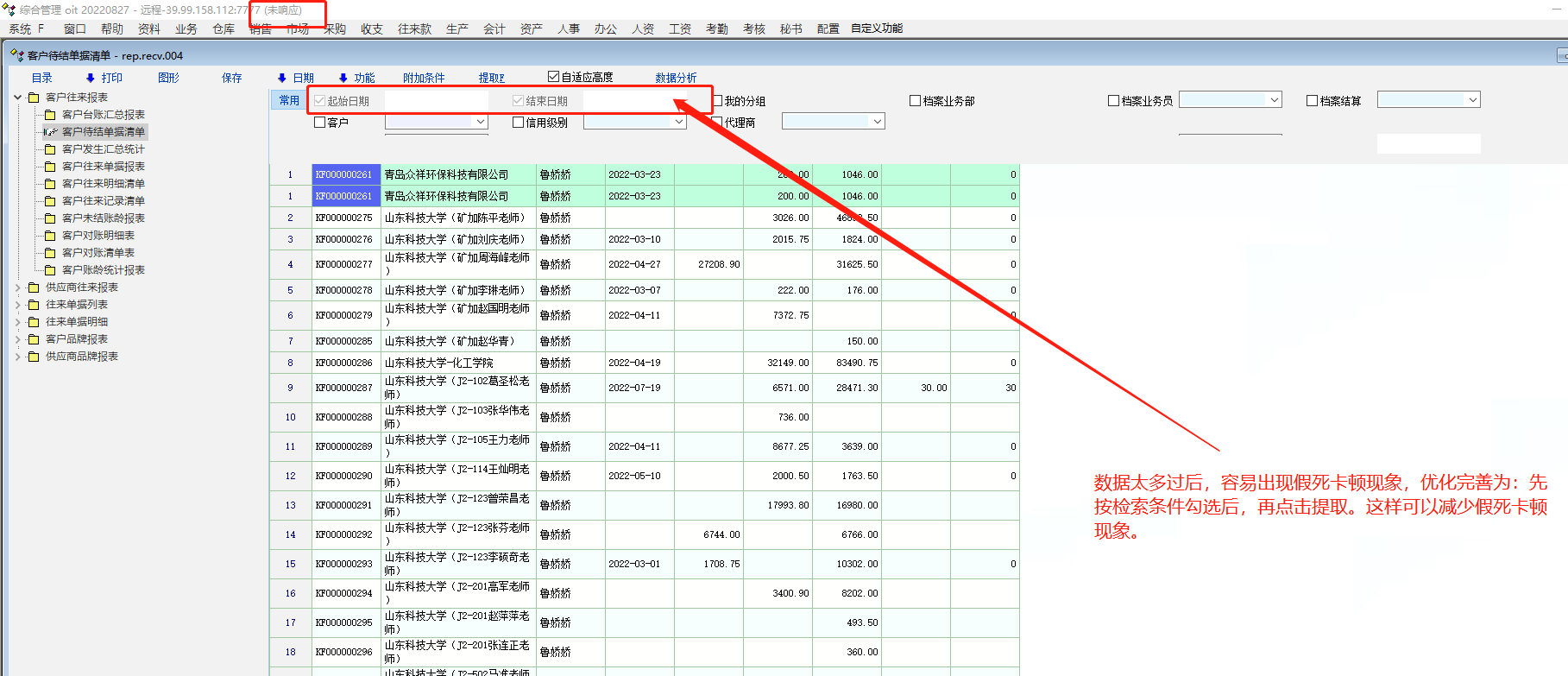Enable the 档案业务部 checkbox
The image size is (1568, 676).
(916, 101)
